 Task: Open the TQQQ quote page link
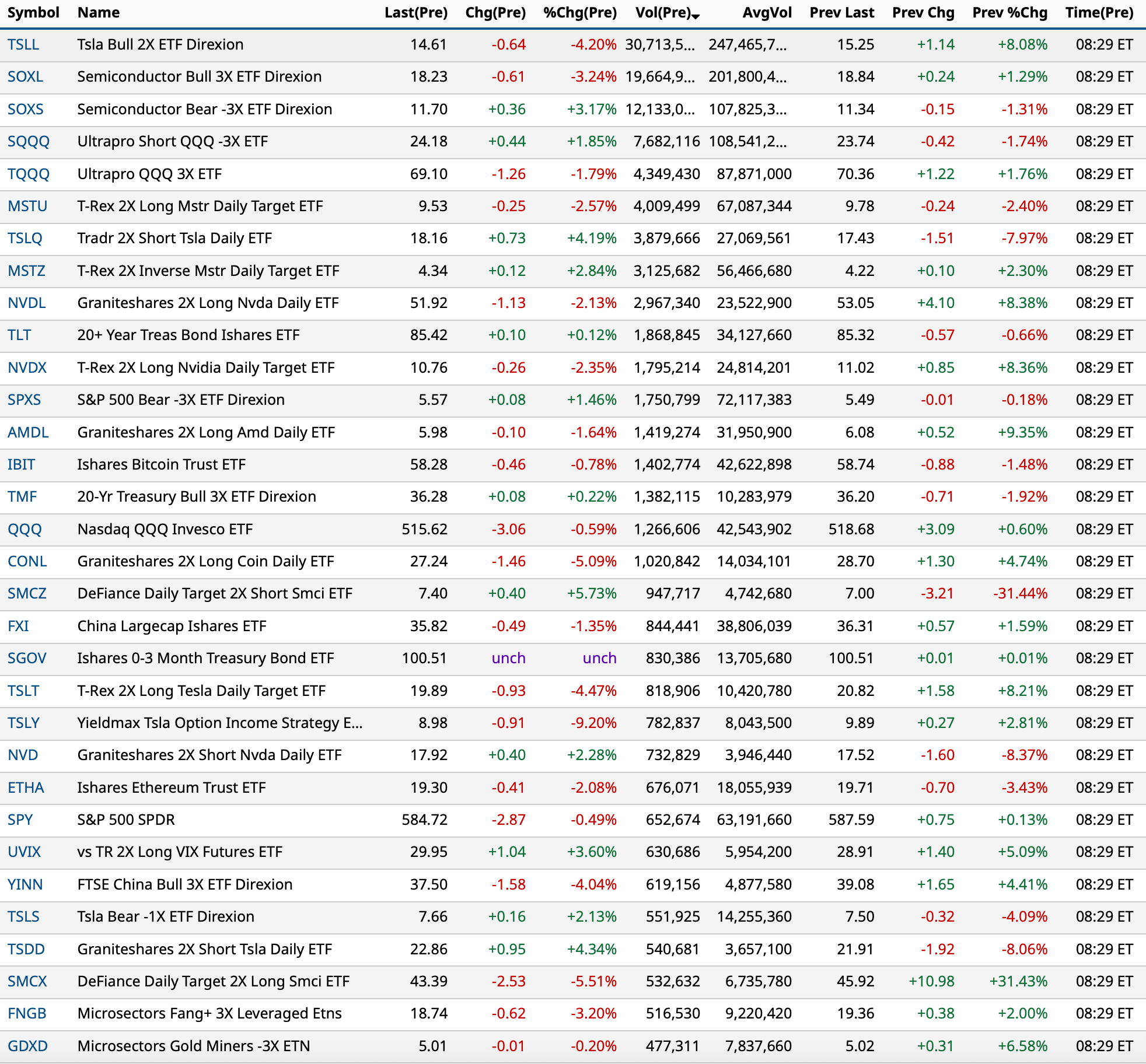point(29,174)
